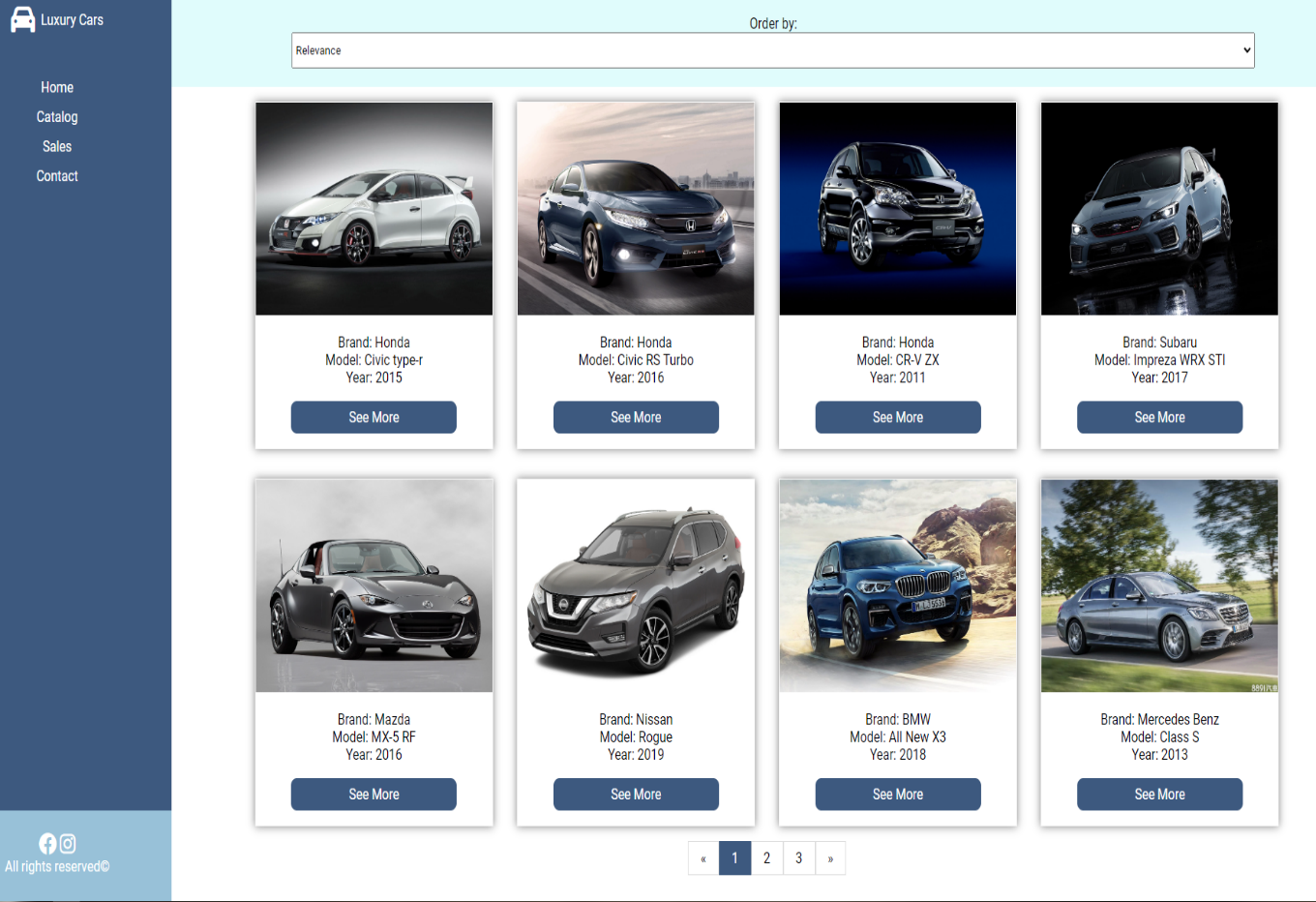Click See More for Honda Civic type-r
This screenshot has height=902, width=1316.
pyautogui.click(x=374, y=417)
